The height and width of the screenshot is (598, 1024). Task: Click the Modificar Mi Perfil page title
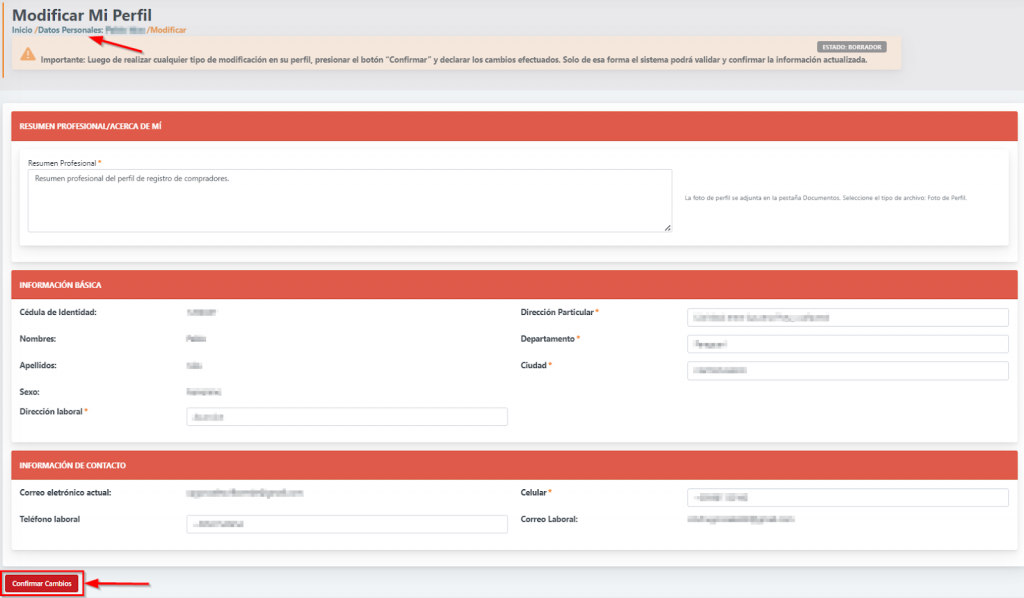pos(82,15)
